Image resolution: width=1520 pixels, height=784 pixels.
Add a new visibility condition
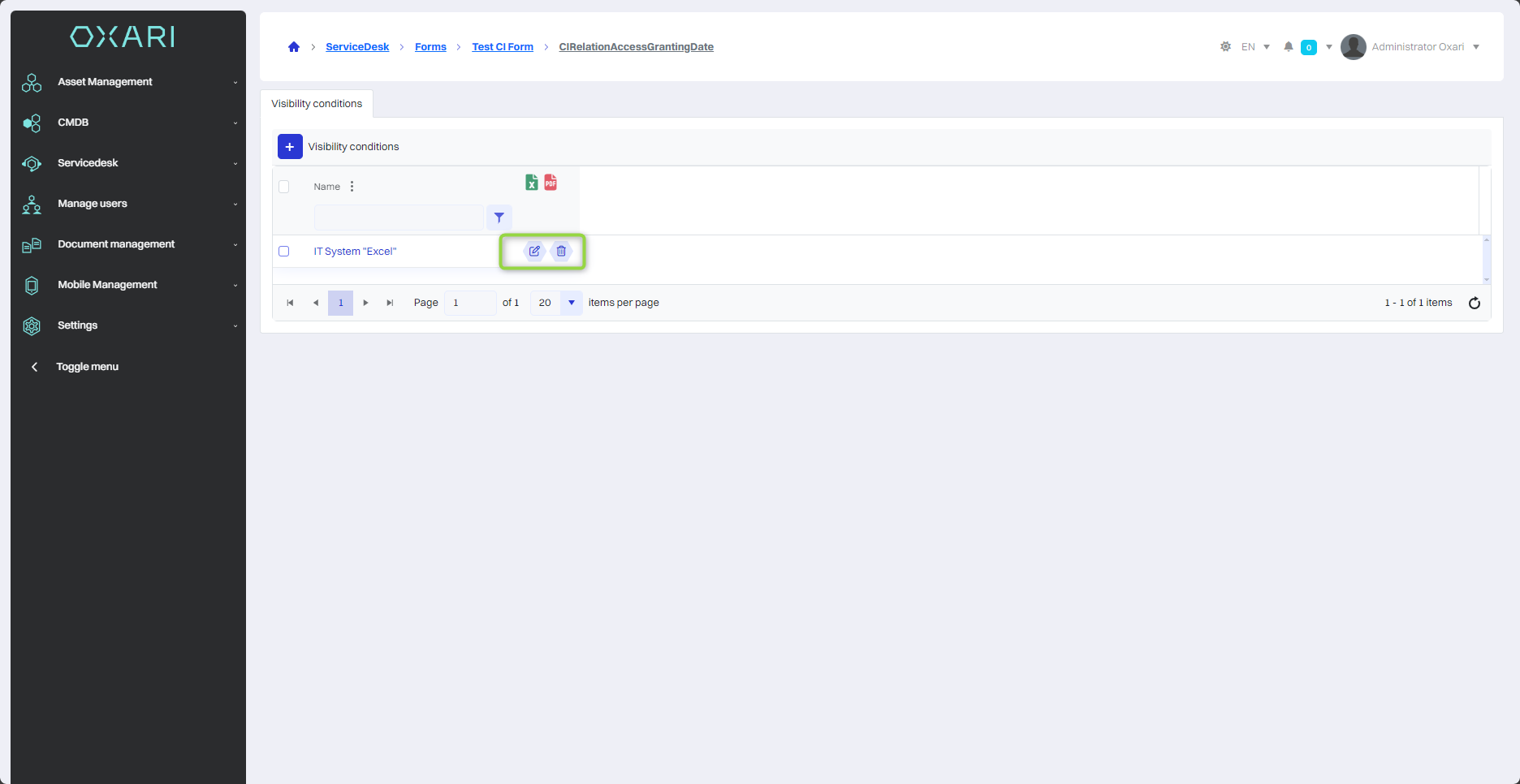click(x=290, y=147)
